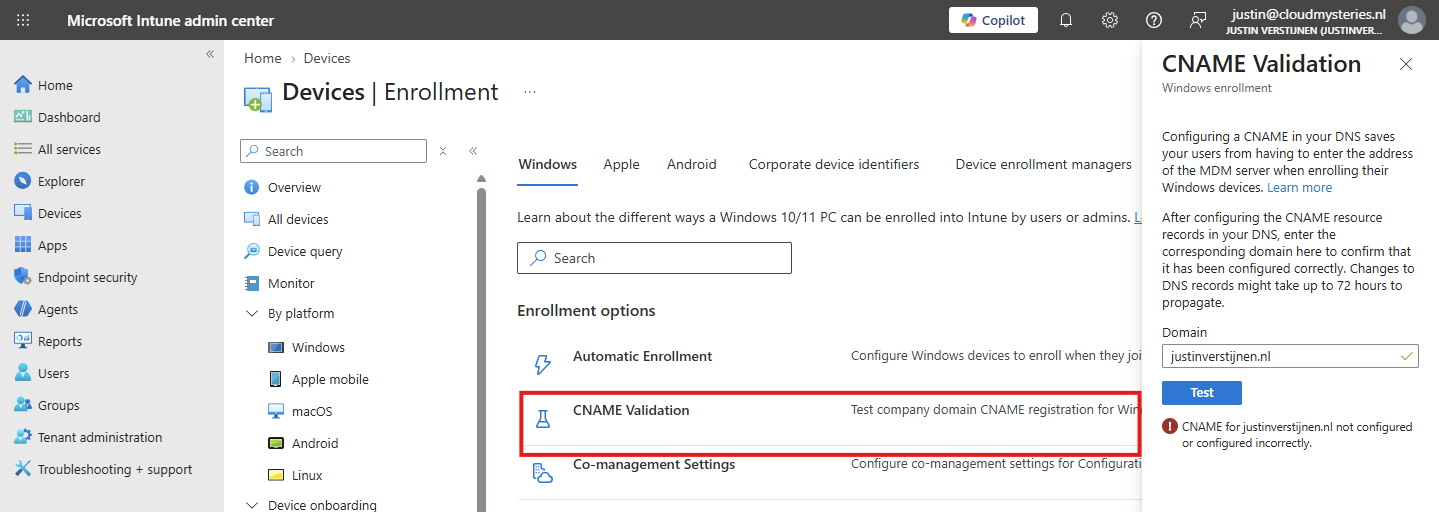1439x512 pixels.
Task: Open Copilot in the header
Action: (x=993, y=20)
